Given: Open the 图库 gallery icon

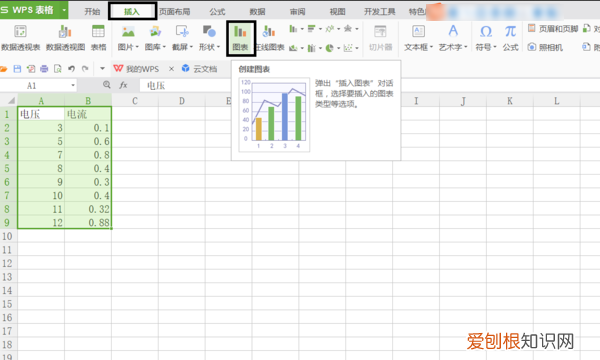Looking at the screenshot, I should click(x=155, y=31).
